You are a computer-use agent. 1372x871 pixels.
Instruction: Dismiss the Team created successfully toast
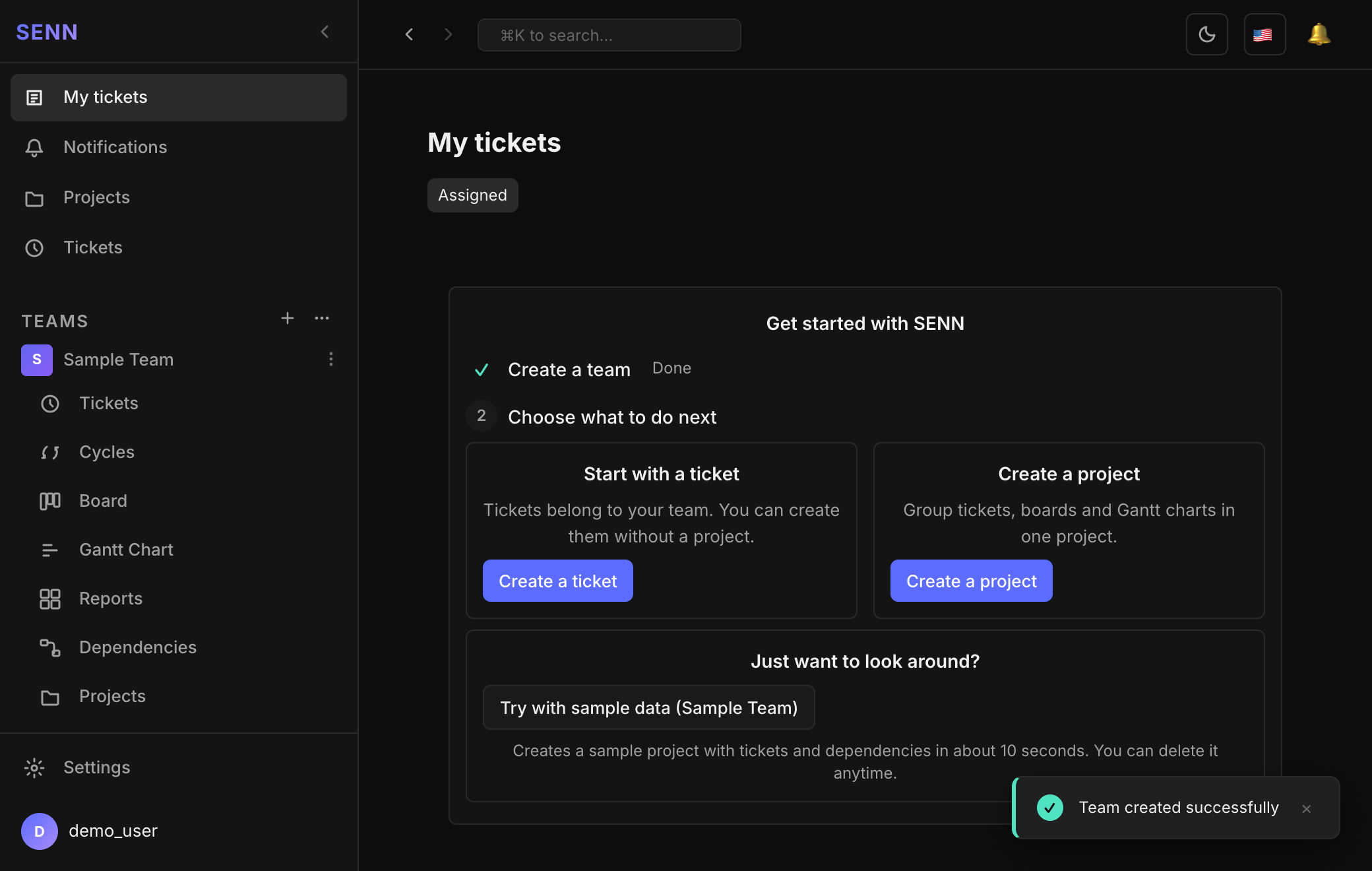pyautogui.click(x=1307, y=808)
